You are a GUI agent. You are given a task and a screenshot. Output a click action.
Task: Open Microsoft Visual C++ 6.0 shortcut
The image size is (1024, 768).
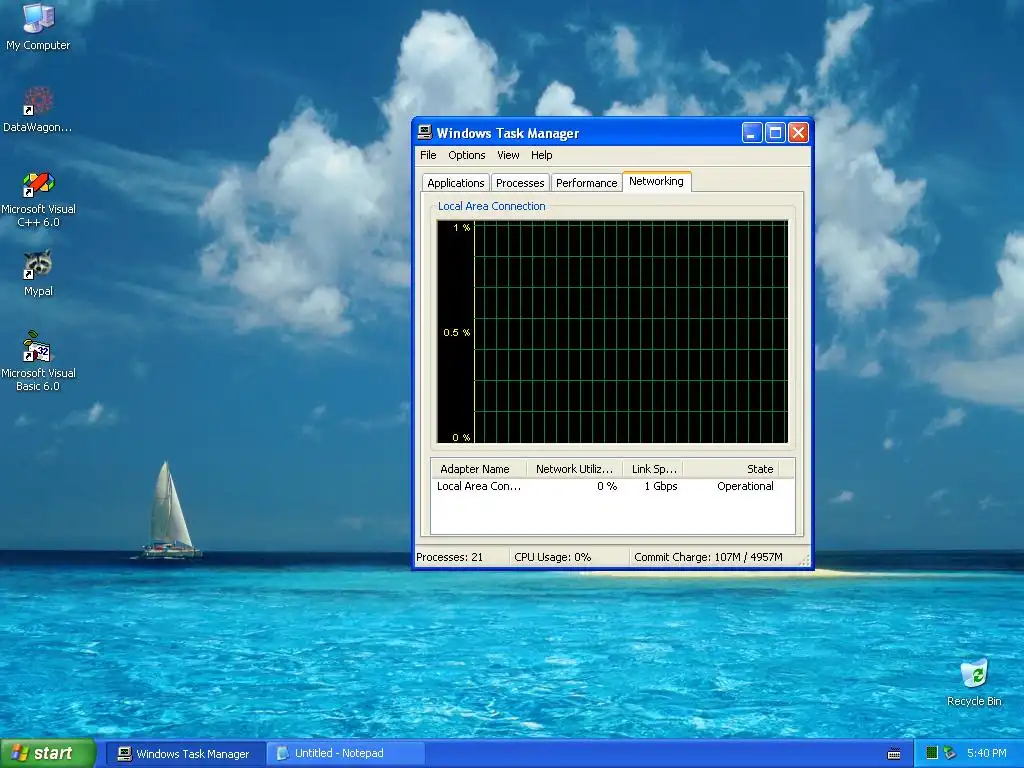[x=38, y=199]
